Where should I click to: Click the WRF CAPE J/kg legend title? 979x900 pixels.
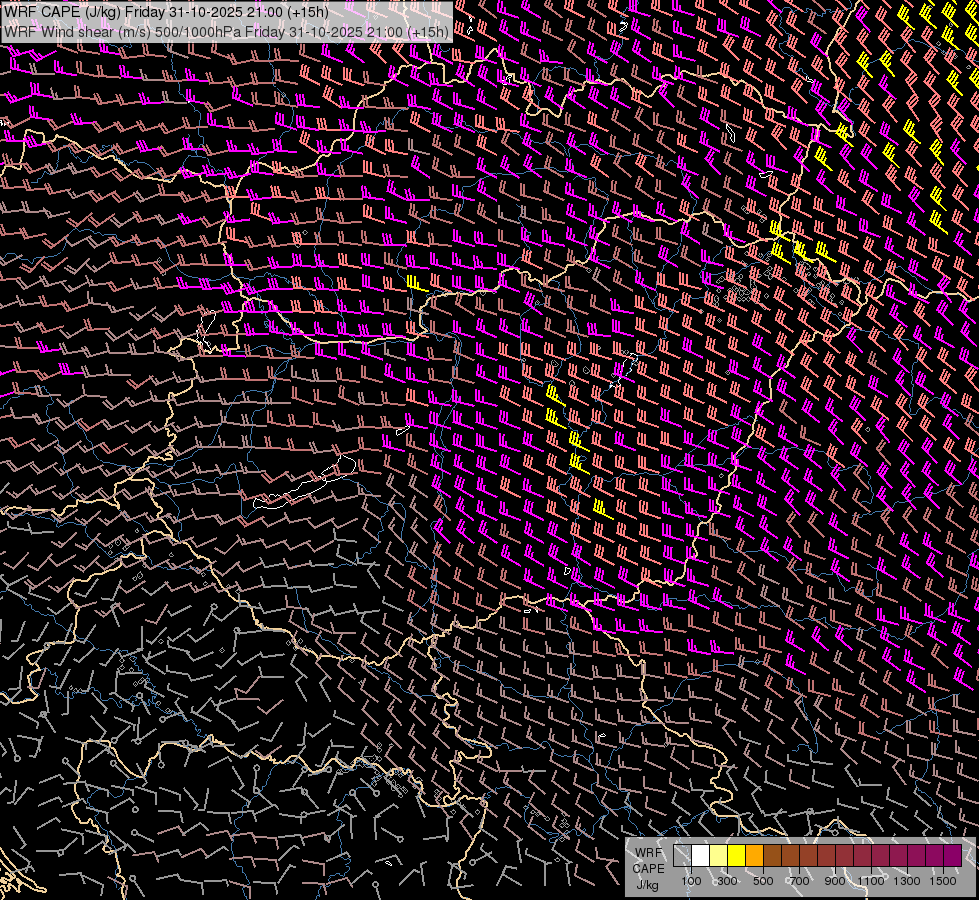(x=647, y=868)
